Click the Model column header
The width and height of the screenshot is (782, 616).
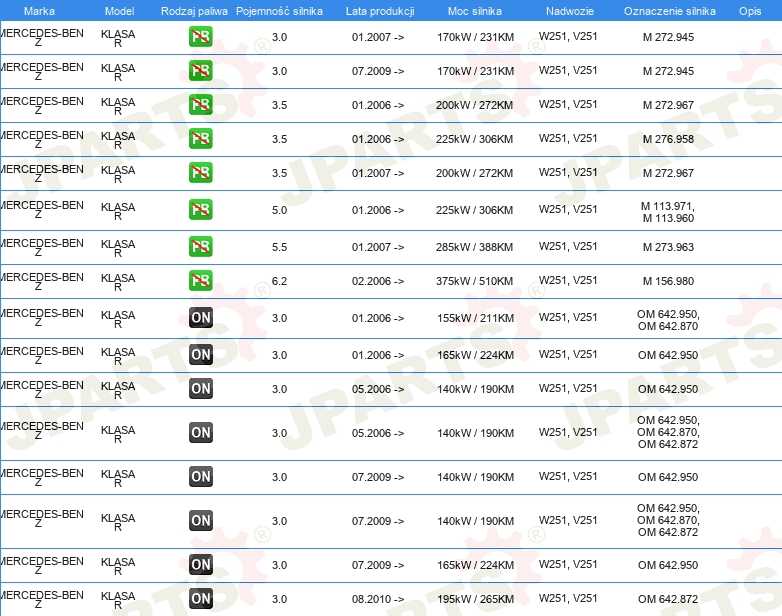coord(119,11)
